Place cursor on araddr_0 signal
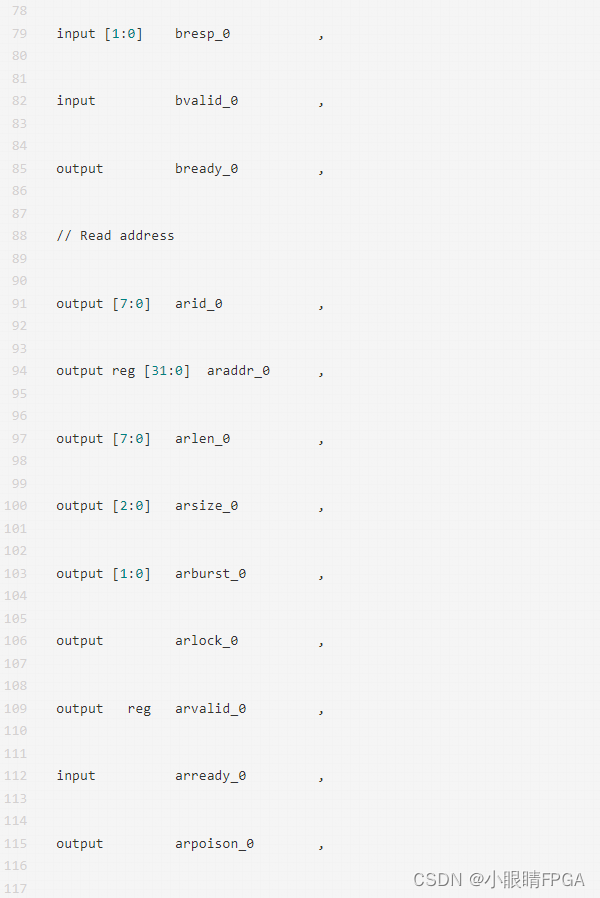 tap(238, 370)
